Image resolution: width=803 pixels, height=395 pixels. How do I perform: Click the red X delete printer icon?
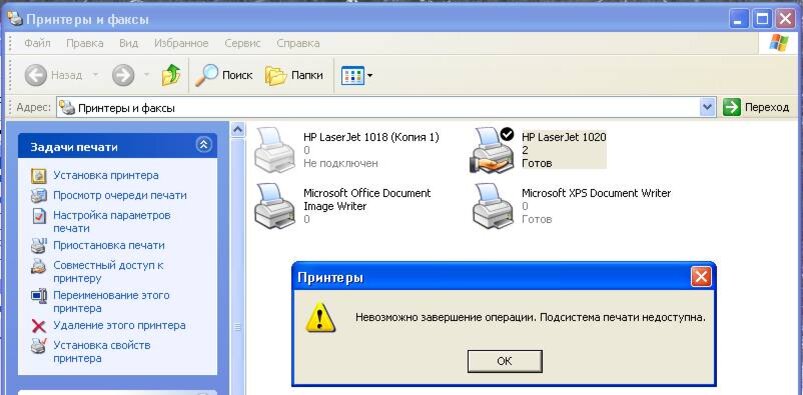(x=39, y=326)
